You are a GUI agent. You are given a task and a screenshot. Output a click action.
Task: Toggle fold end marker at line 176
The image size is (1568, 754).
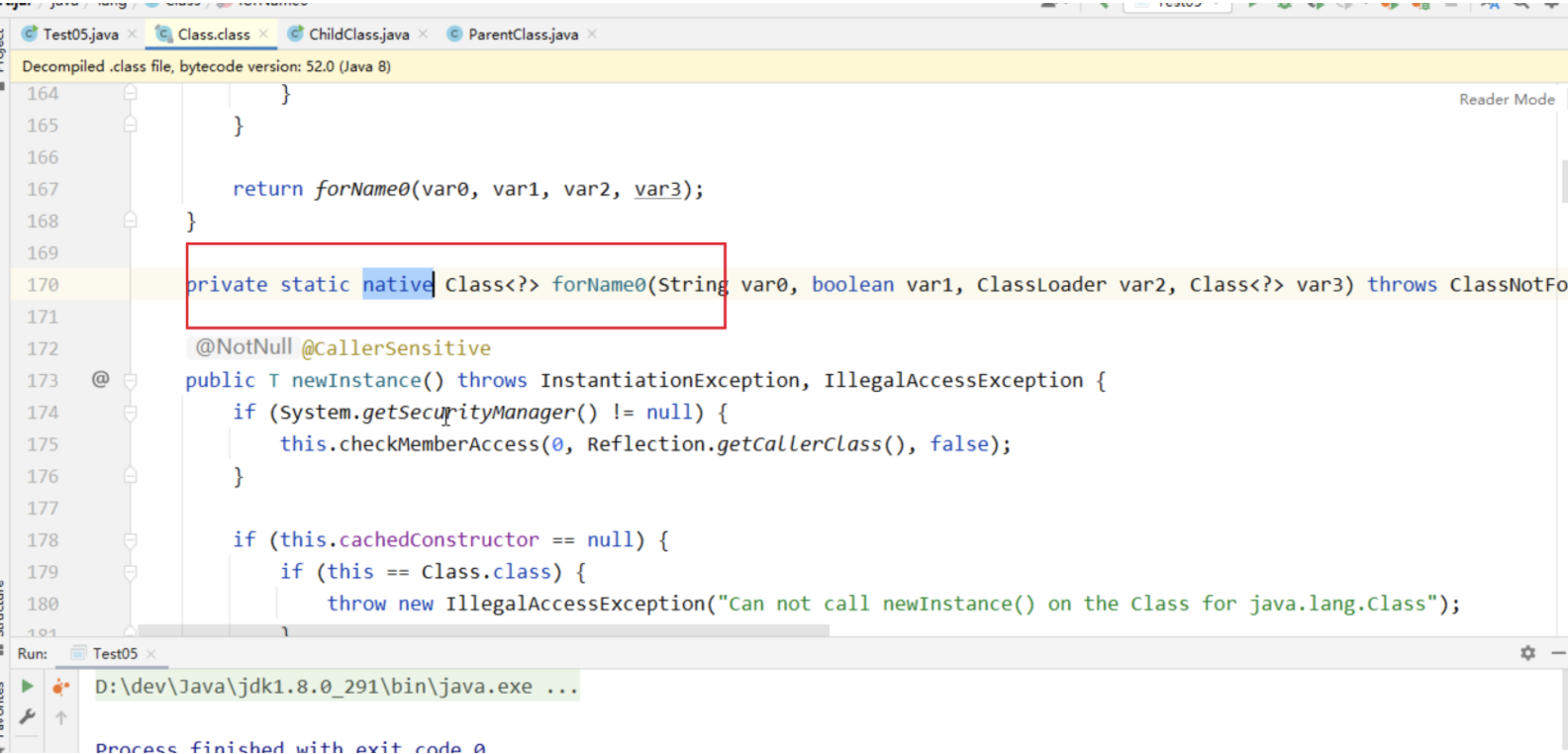pyautogui.click(x=130, y=476)
